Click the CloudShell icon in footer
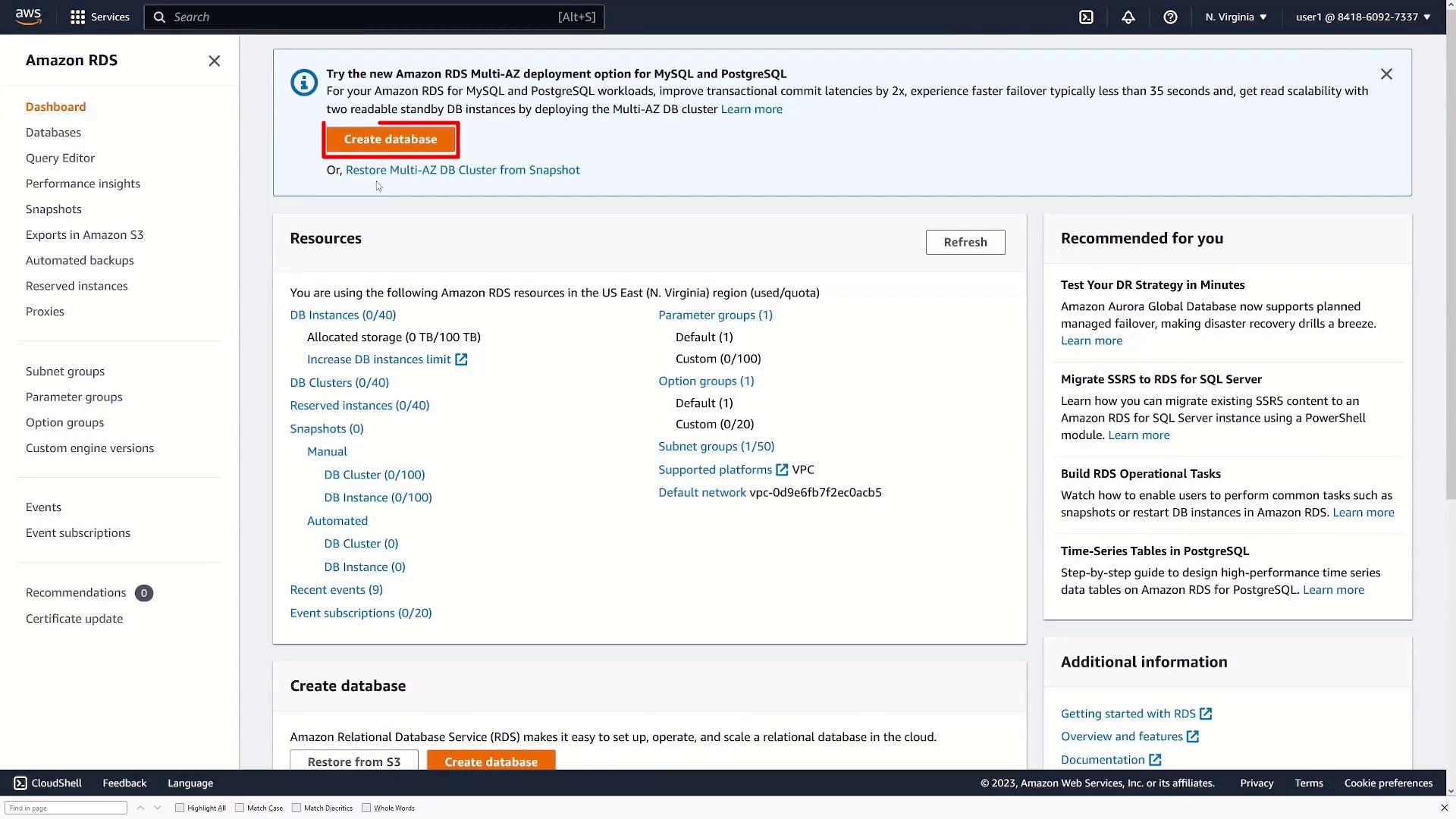 pyautogui.click(x=20, y=783)
